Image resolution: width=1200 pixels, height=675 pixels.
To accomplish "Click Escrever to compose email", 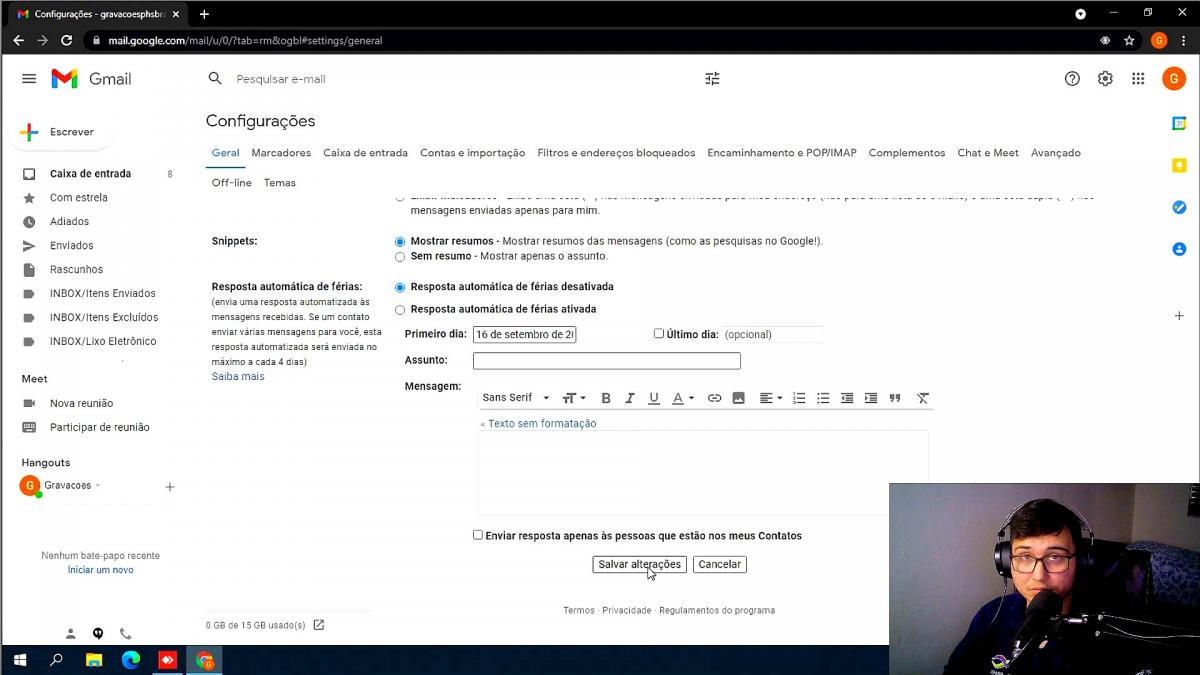I will [60, 132].
